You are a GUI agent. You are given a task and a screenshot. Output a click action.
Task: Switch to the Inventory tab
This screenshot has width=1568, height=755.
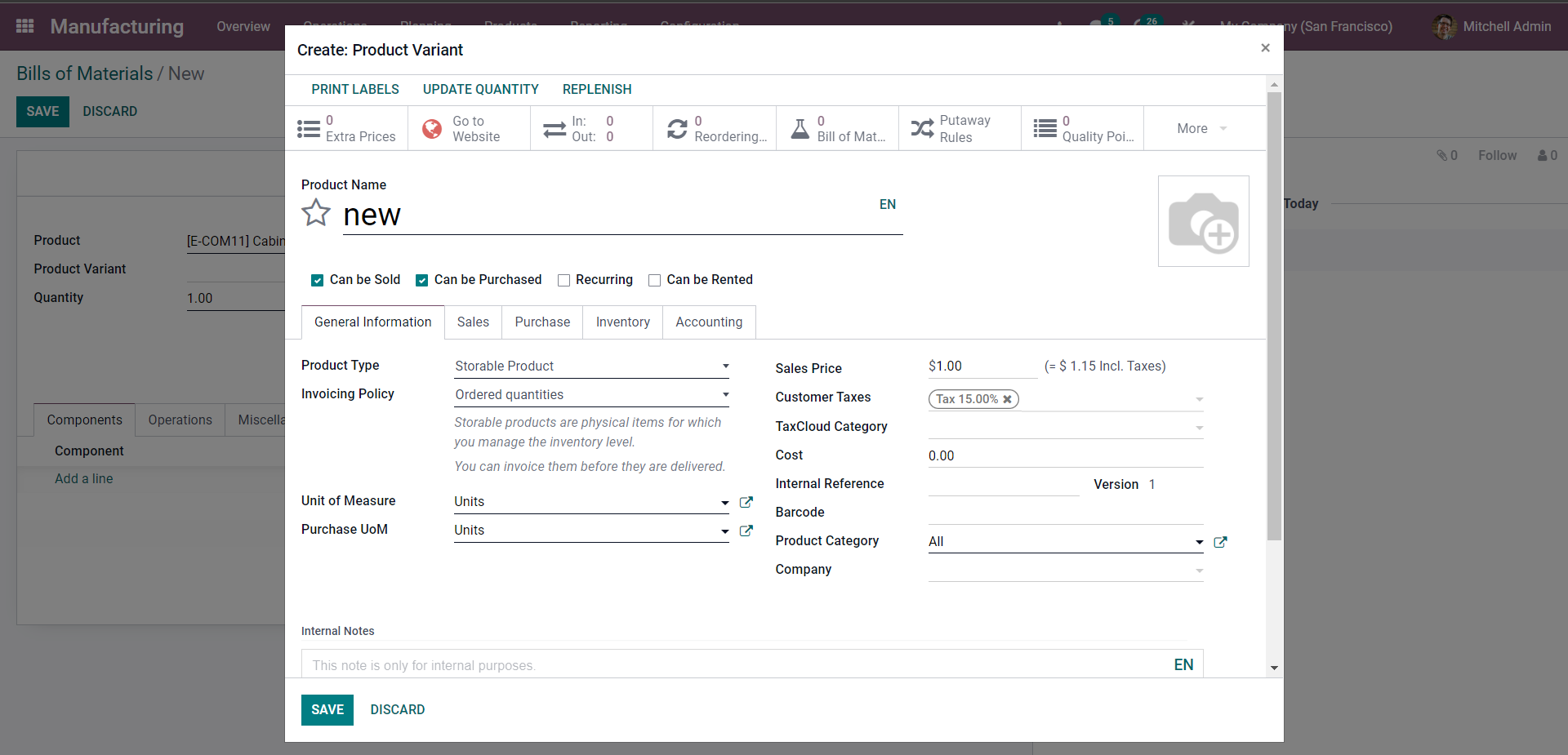click(x=622, y=322)
